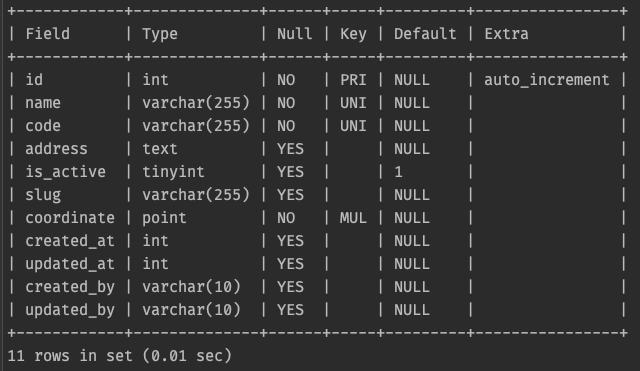Click the coordinate field name

pos(70,218)
